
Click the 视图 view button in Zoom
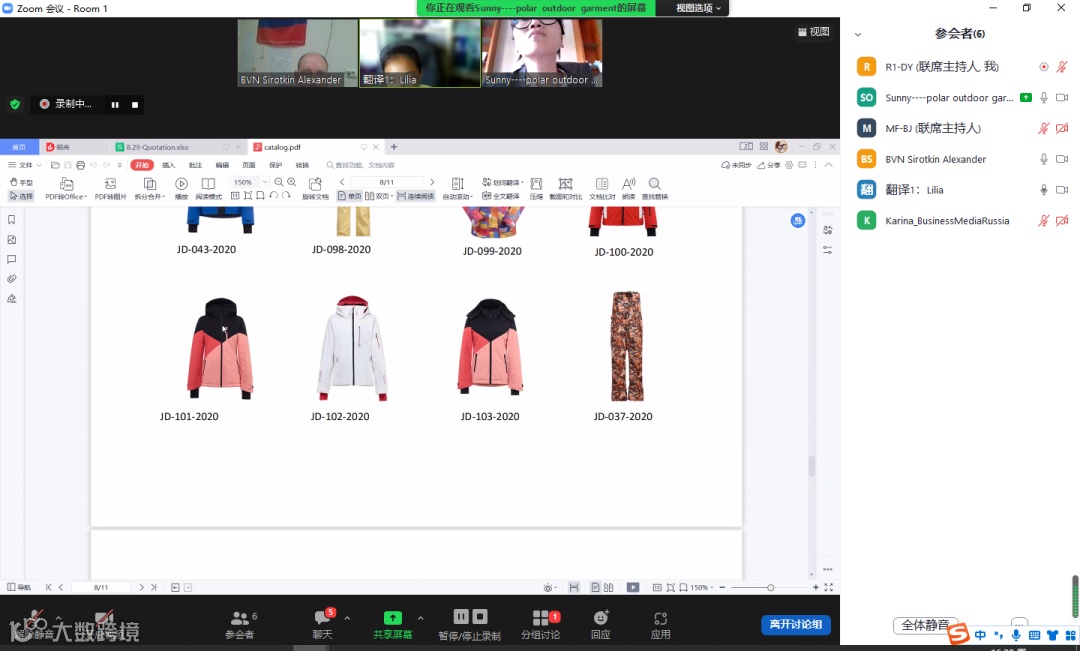click(813, 32)
